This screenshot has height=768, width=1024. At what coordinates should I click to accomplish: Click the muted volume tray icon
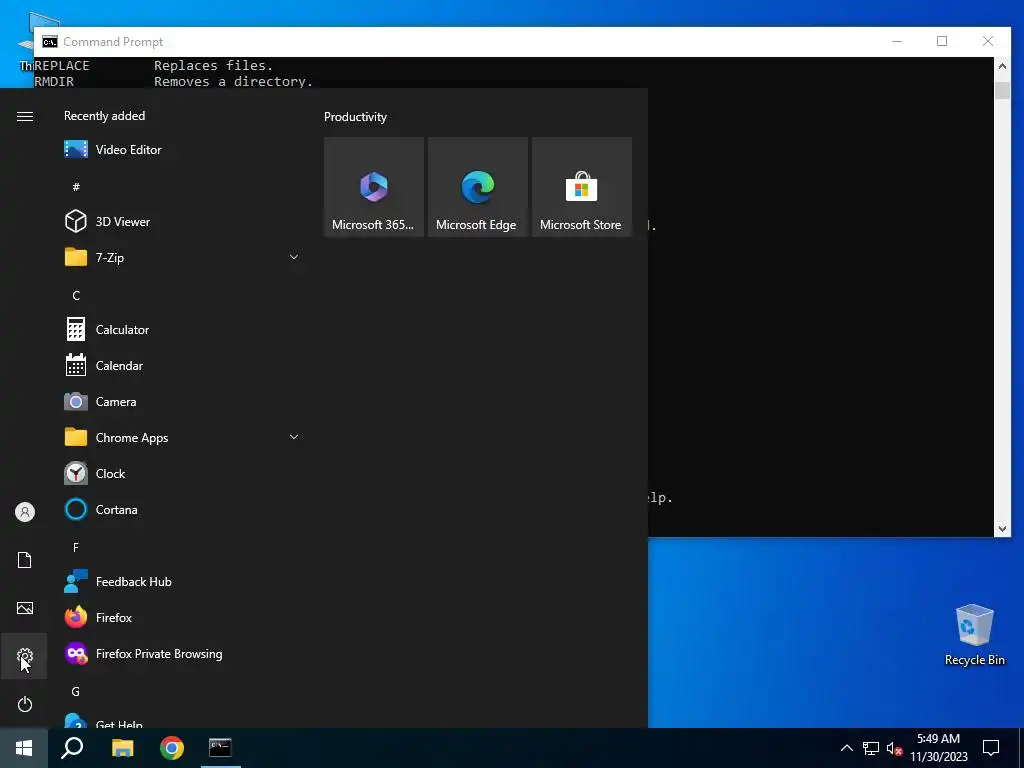tap(894, 748)
